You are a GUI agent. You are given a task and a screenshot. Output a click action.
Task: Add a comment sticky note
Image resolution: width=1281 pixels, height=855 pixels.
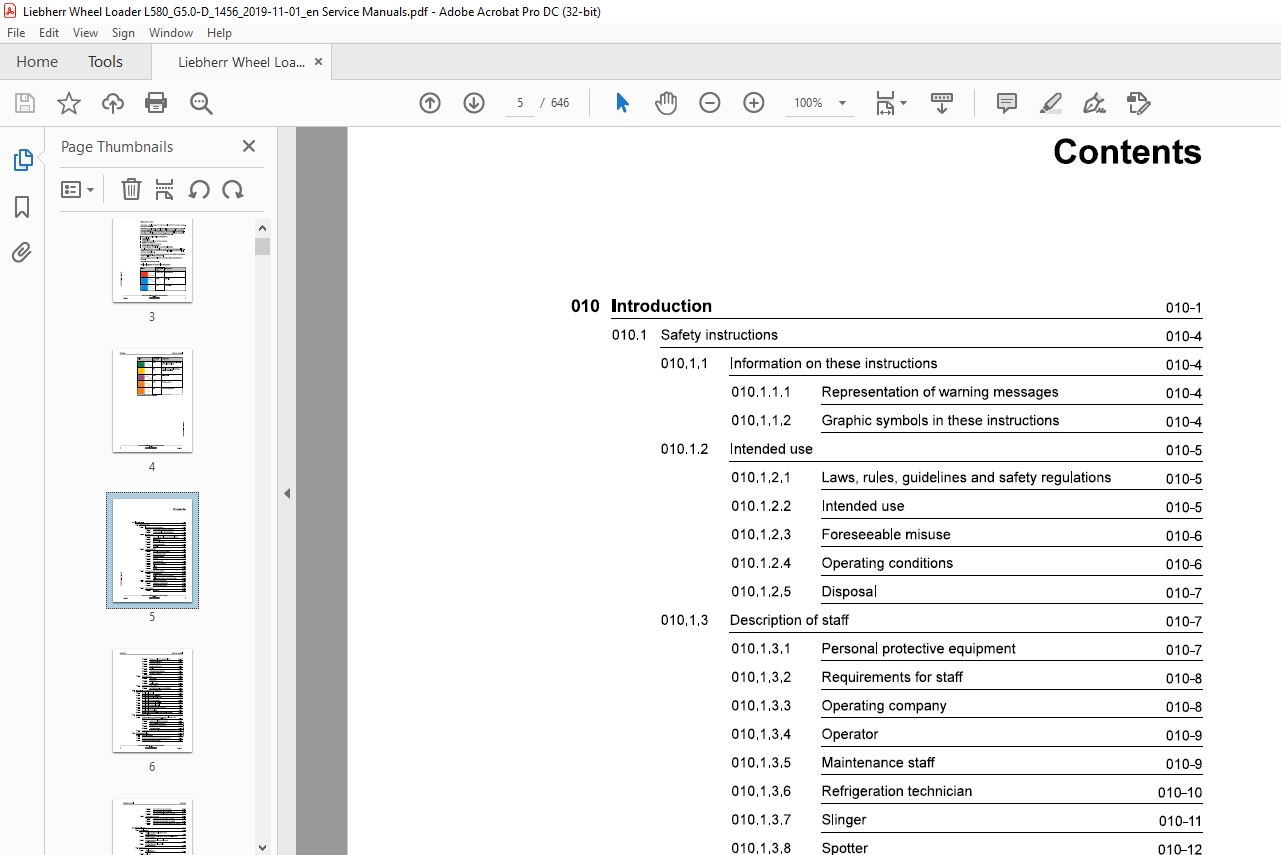point(1007,103)
